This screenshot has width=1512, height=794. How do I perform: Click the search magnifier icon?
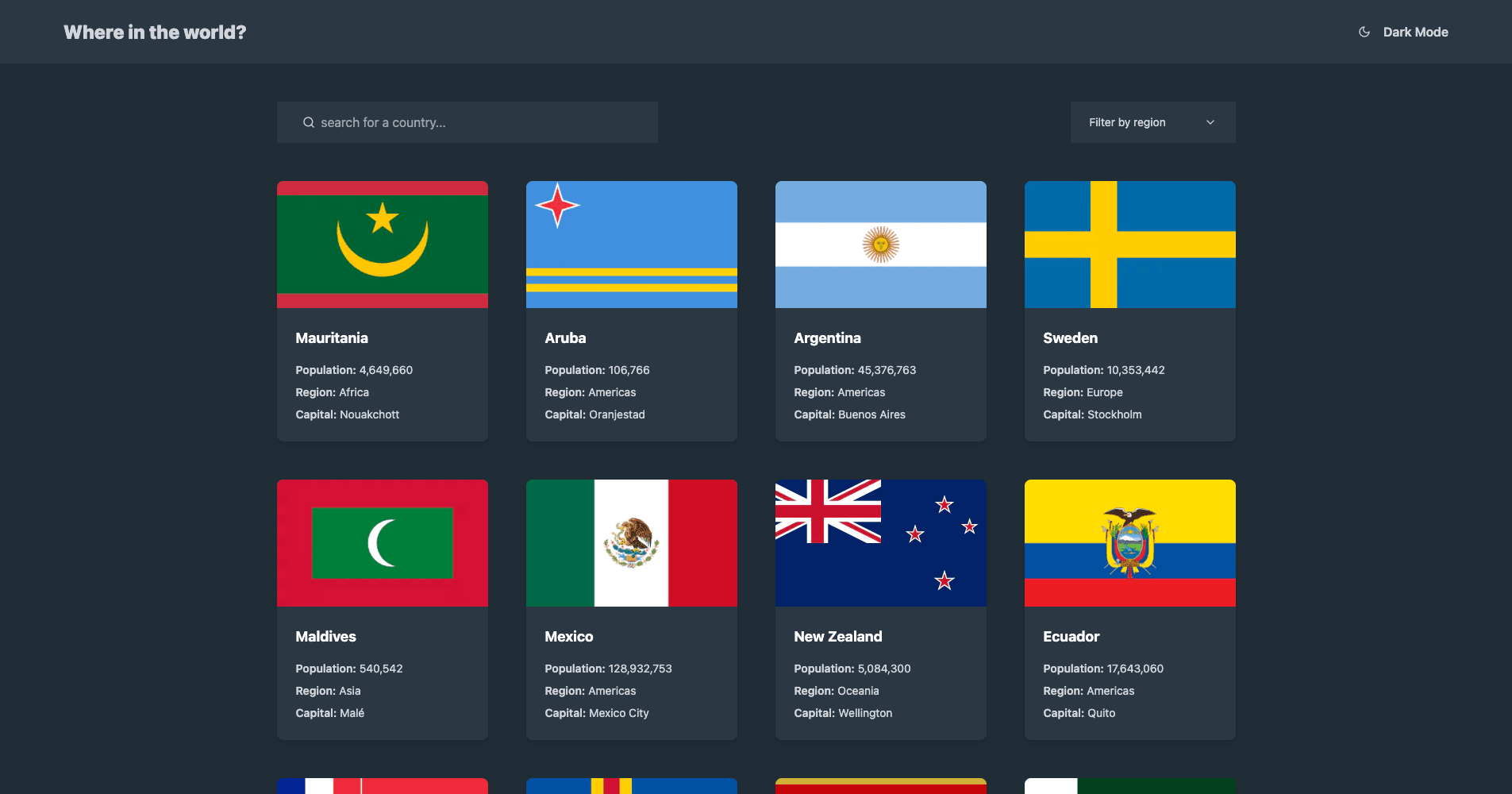tap(309, 122)
